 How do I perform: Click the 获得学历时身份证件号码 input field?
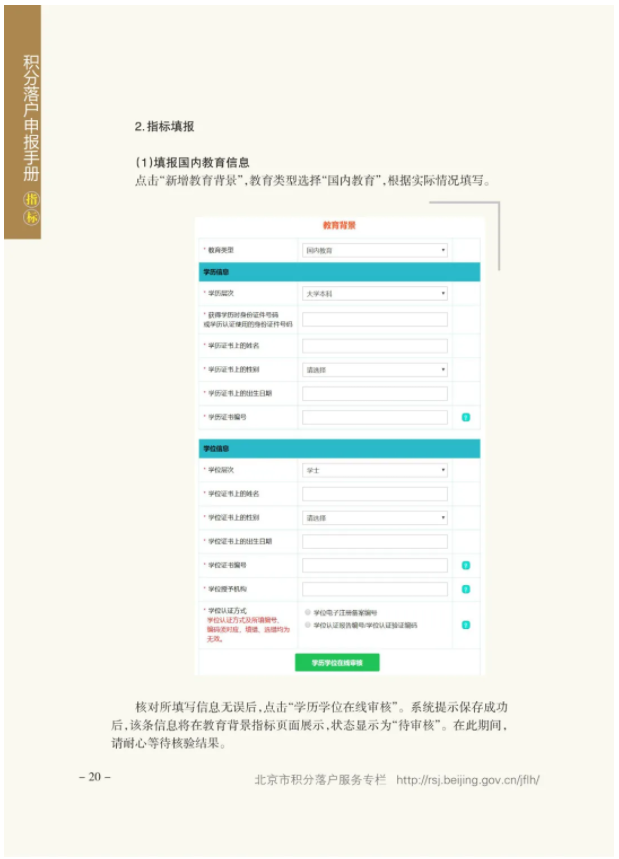pos(375,319)
